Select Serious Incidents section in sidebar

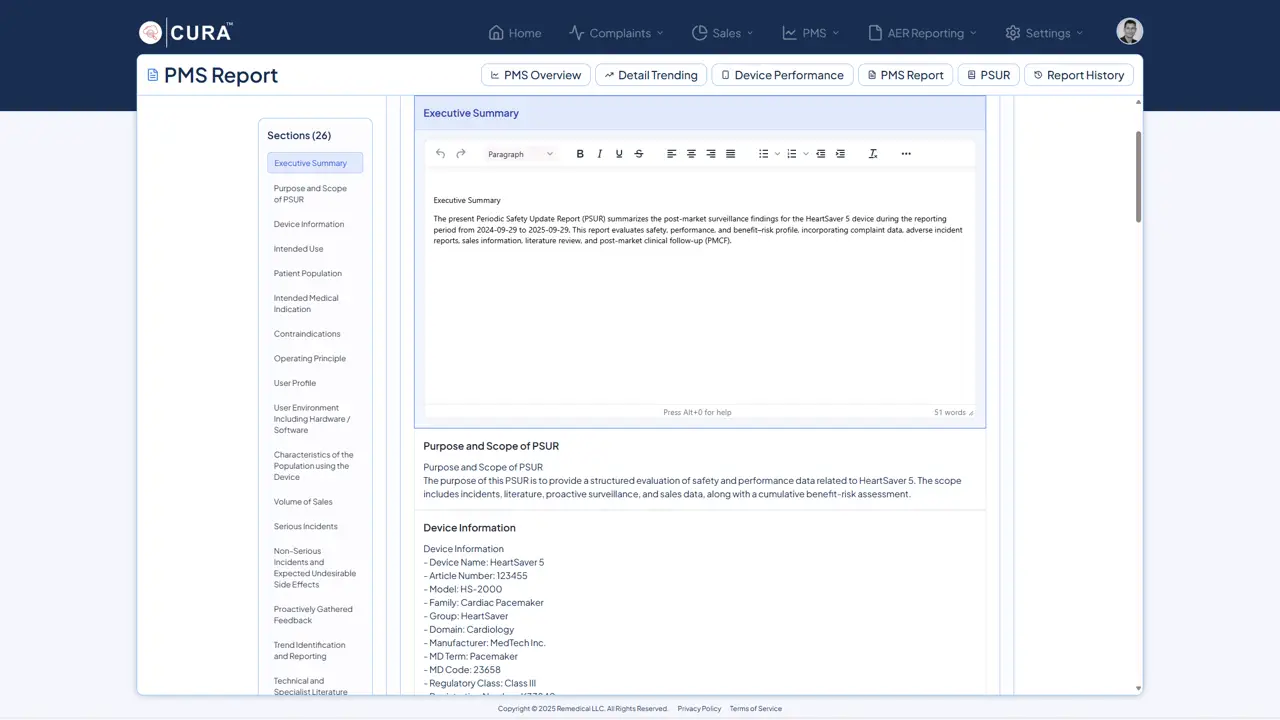[x=306, y=526]
